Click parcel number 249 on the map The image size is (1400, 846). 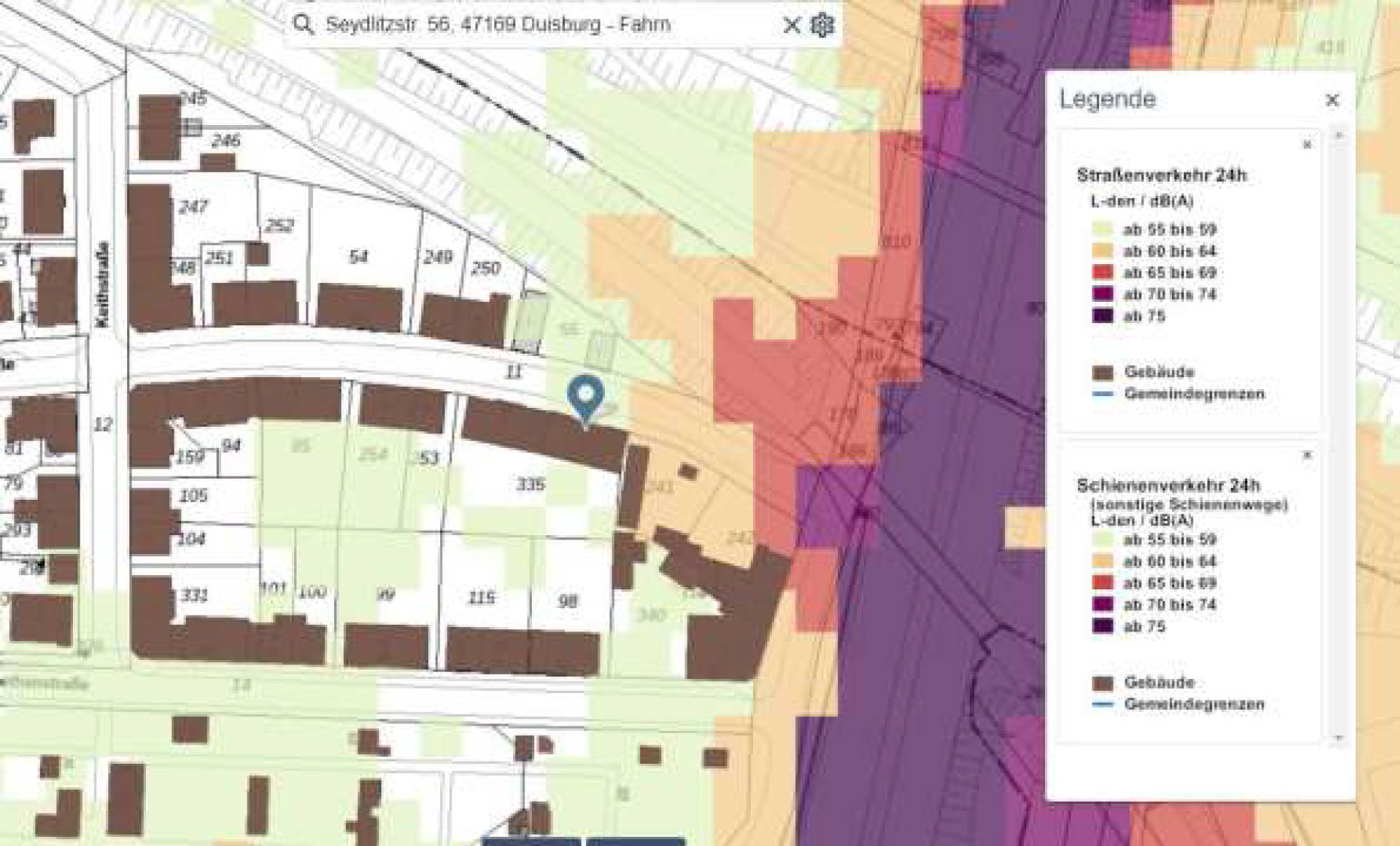click(x=437, y=258)
